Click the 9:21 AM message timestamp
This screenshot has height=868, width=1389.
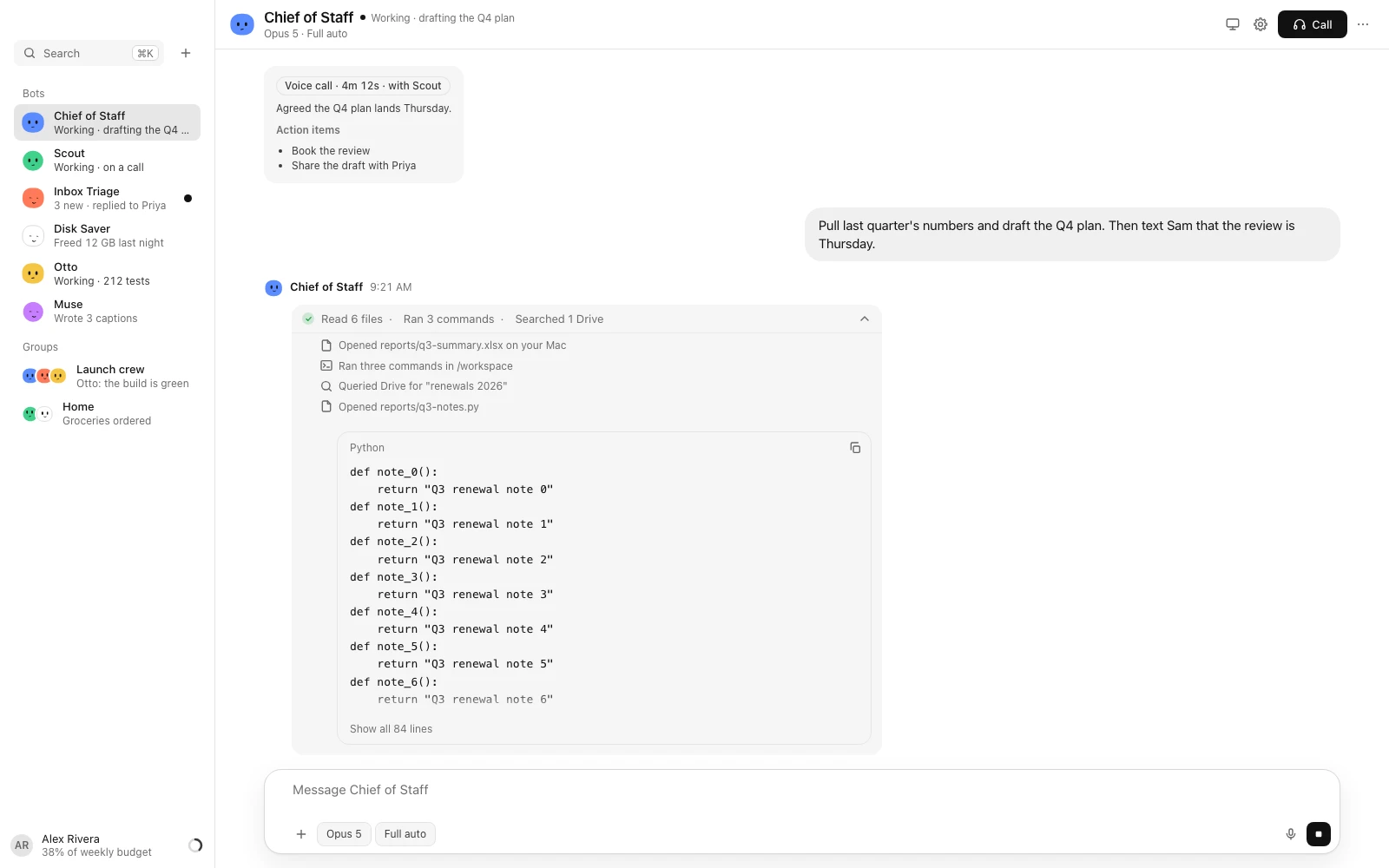391,287
